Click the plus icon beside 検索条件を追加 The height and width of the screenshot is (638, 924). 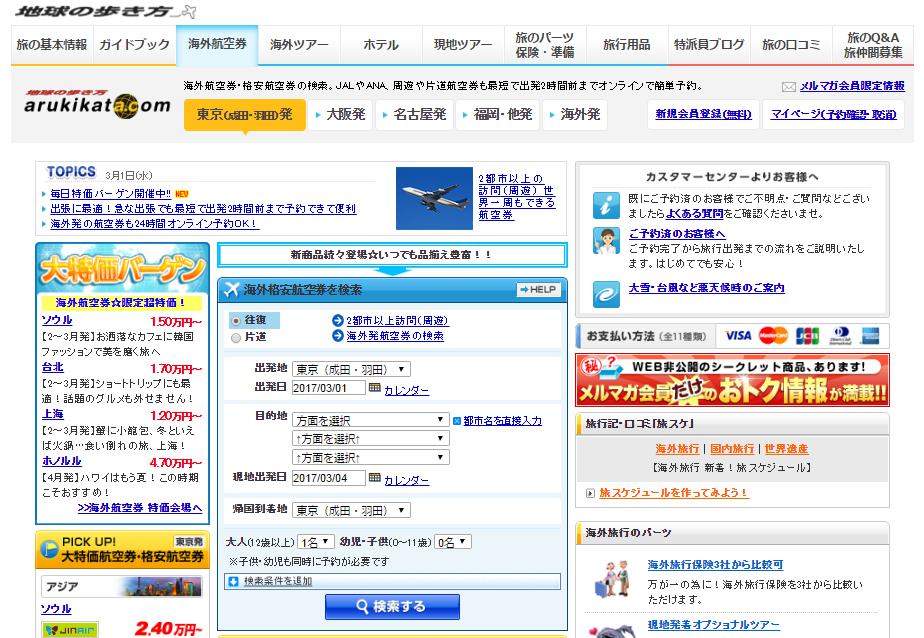point(233,581)
